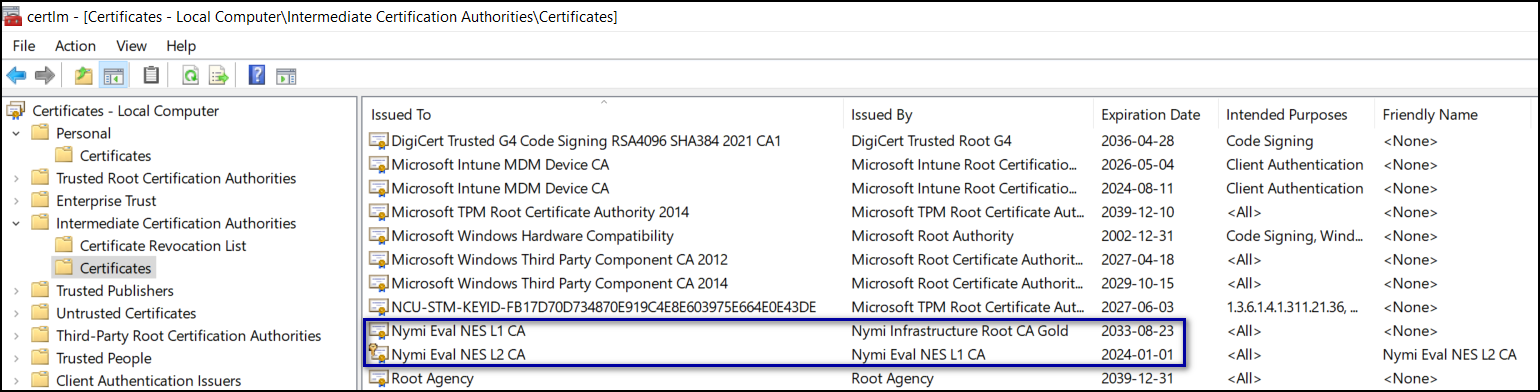Image resolution: width=1540 pixels, height=392 pixels.
Task: Click the Up One Level folder icon
Action: tap(84, 75)
